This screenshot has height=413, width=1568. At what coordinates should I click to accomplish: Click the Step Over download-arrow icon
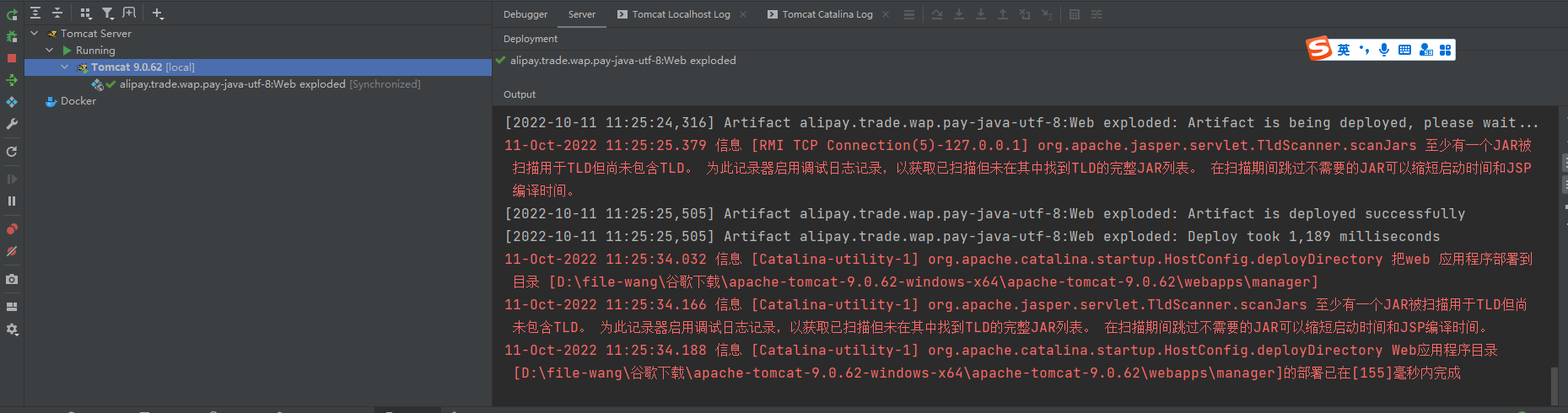pyautogui.click(x=959, y=14)
